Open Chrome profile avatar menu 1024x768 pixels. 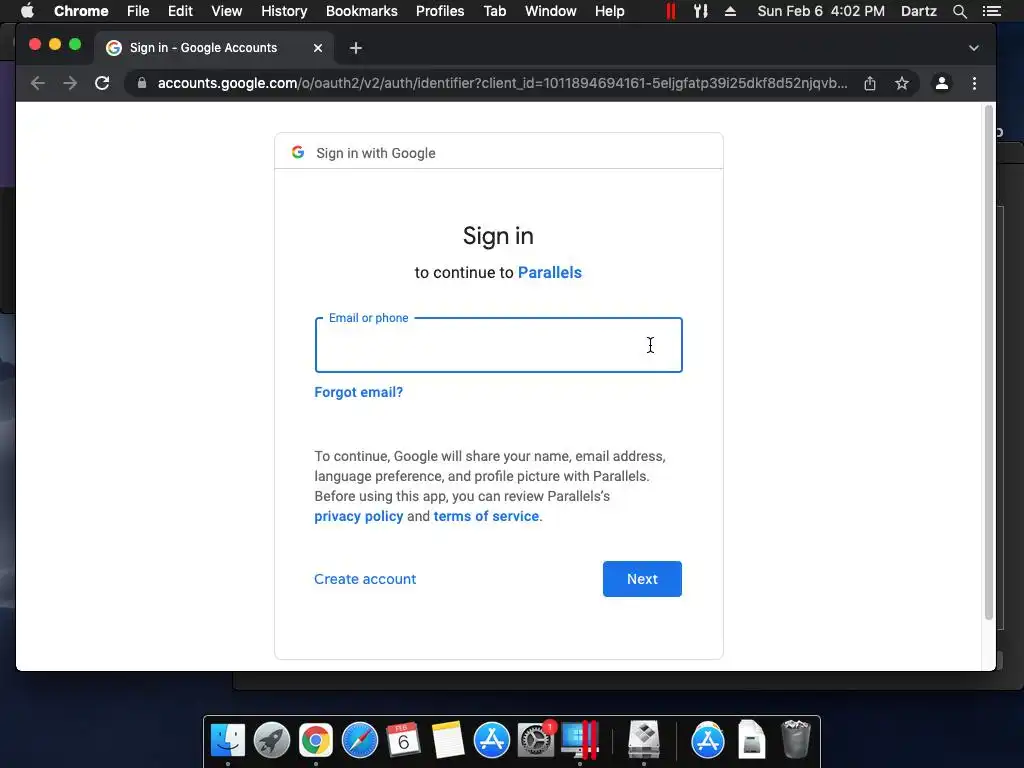coord(942,83)
